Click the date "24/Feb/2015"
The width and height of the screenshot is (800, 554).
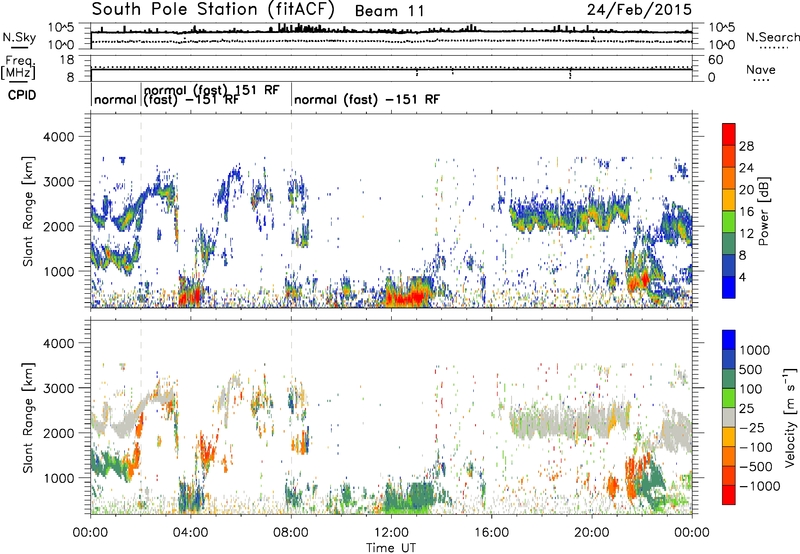(x=639, y=10)
